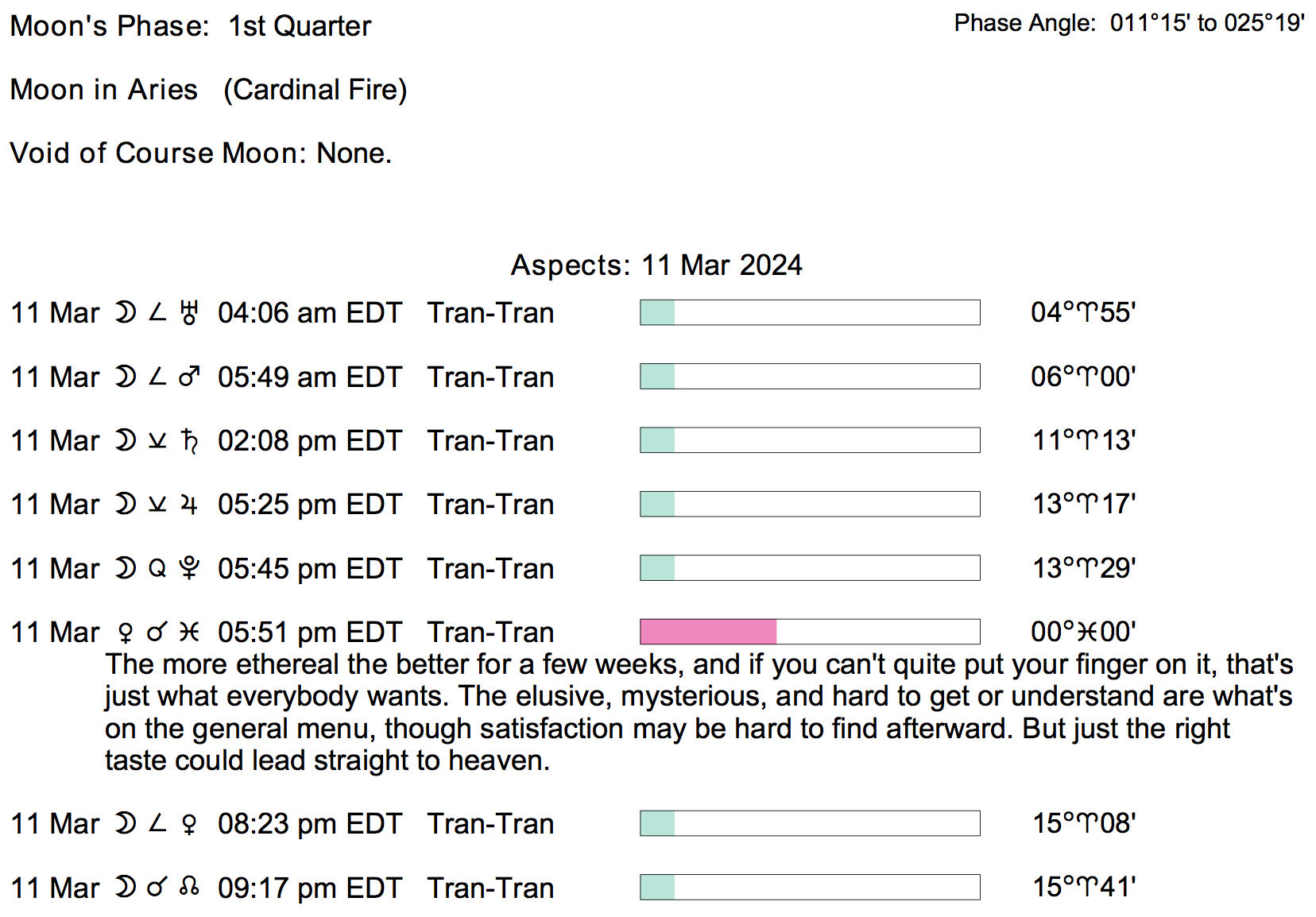The height and width of the screenshot is (917, 1316).
Task: Click the strength bar of the 09:17 pm aspect
Action: 809,887
